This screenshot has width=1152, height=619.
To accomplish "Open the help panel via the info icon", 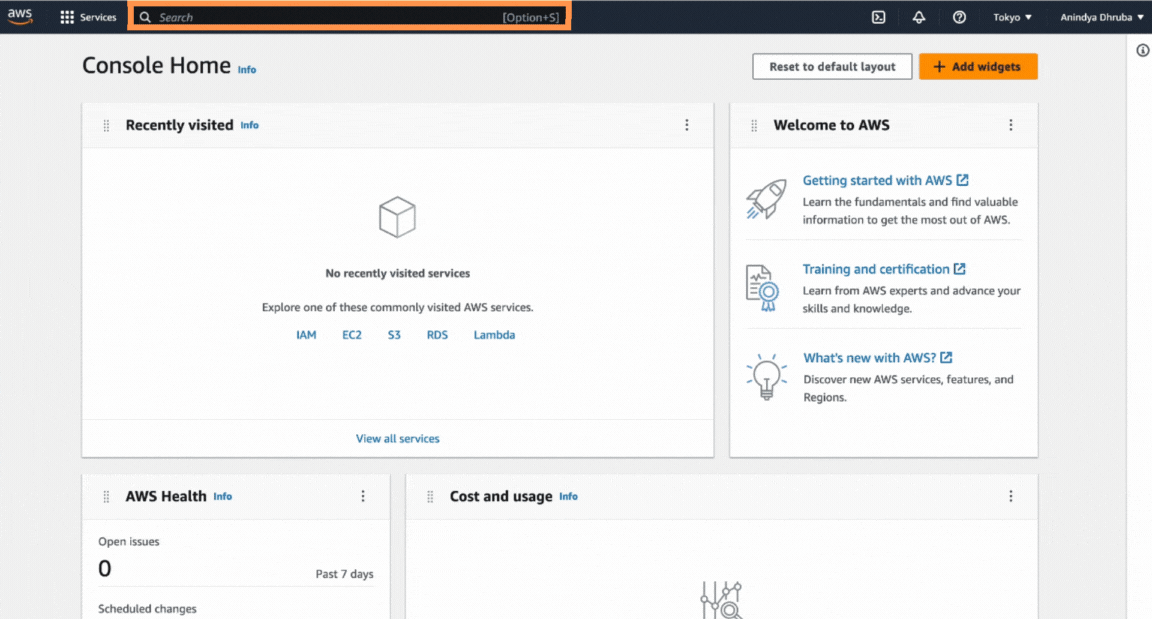I will pos(1142,49).
